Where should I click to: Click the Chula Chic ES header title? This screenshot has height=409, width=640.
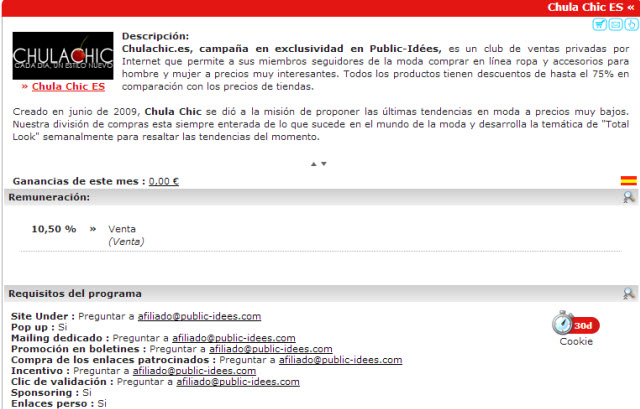click(x=585, y=7)
